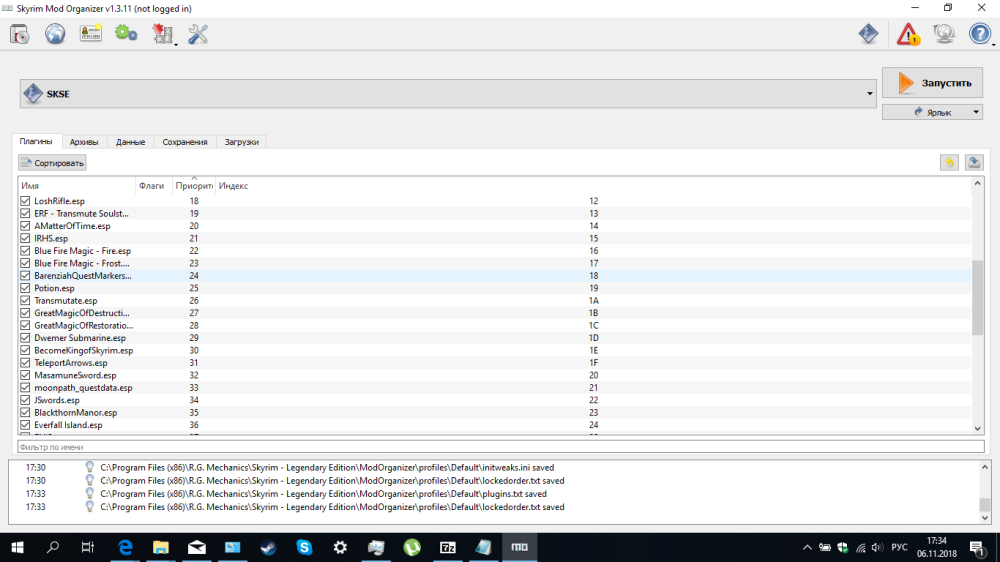Open Settings wrench and screwdriver icon
This screenshot has height=562, width=1000.
(198, 34)
